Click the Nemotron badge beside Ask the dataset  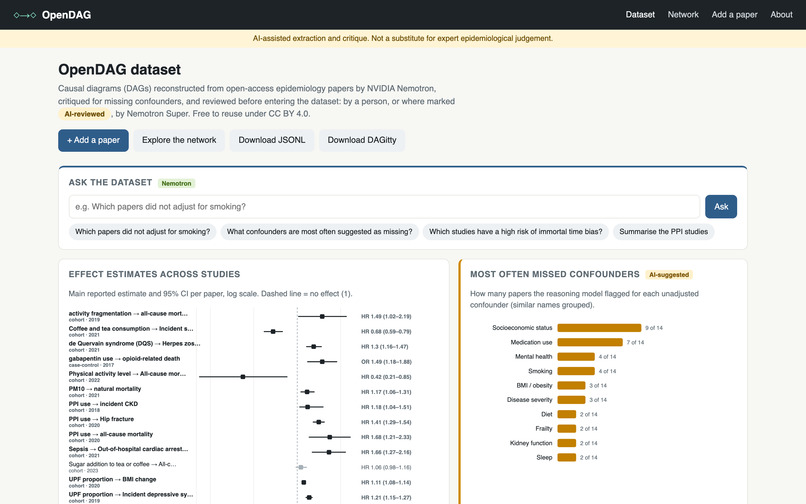pyautogui.click(x=176, y=183)
